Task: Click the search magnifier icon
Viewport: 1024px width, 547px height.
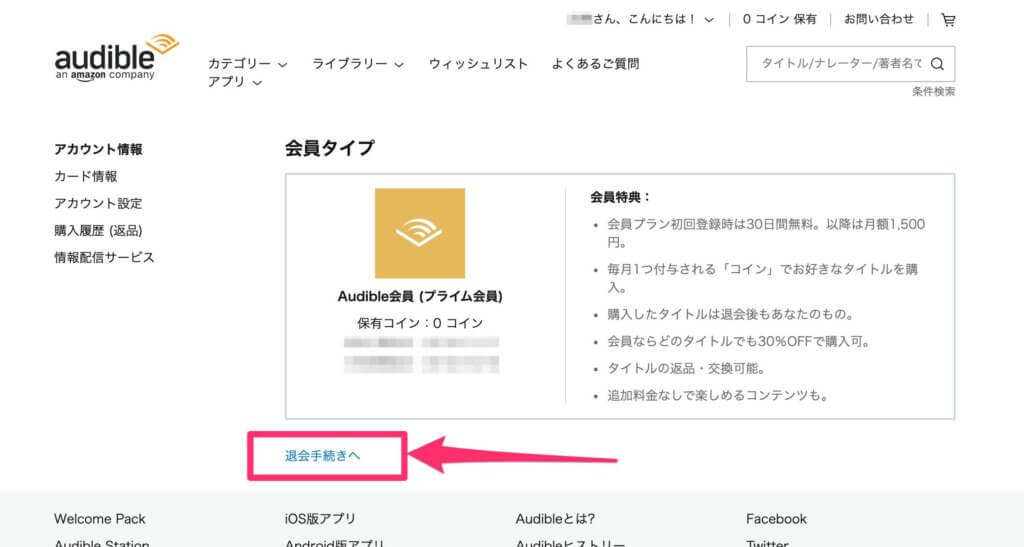Action: coord(937,64)
